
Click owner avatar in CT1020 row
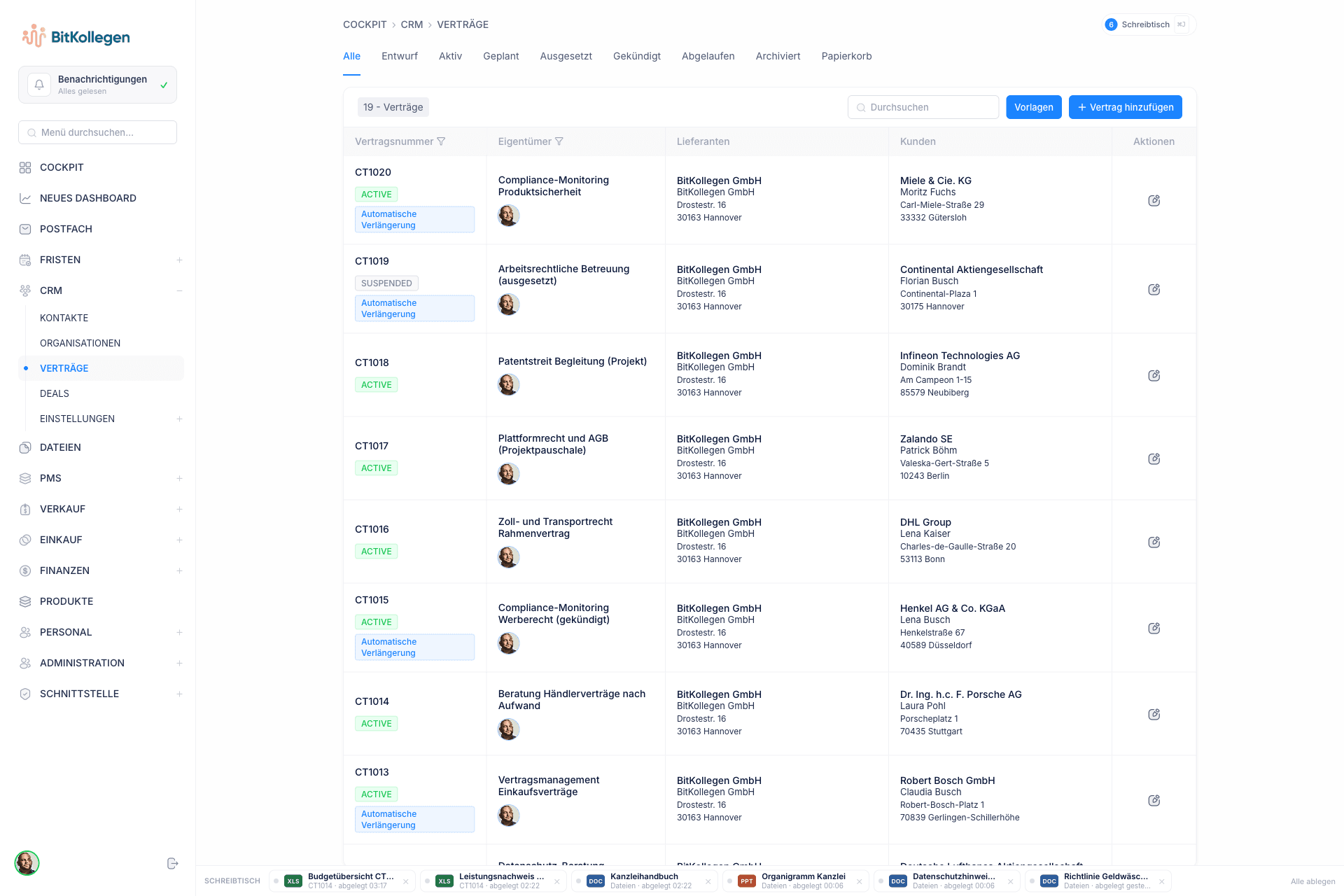(x=508, y=216)
